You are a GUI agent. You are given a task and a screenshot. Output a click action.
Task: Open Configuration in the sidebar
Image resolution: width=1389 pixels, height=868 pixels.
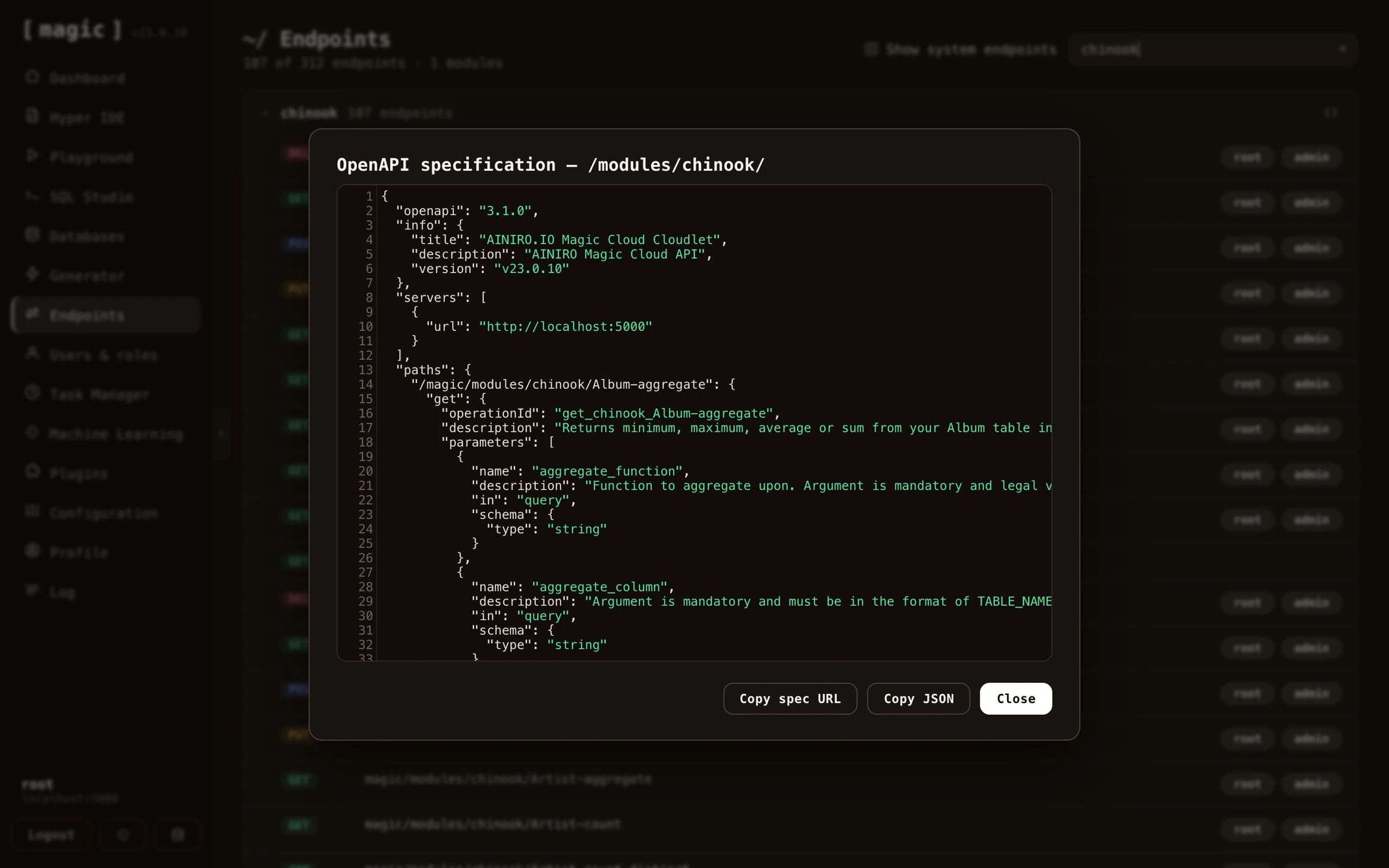(x=106, y=513)
